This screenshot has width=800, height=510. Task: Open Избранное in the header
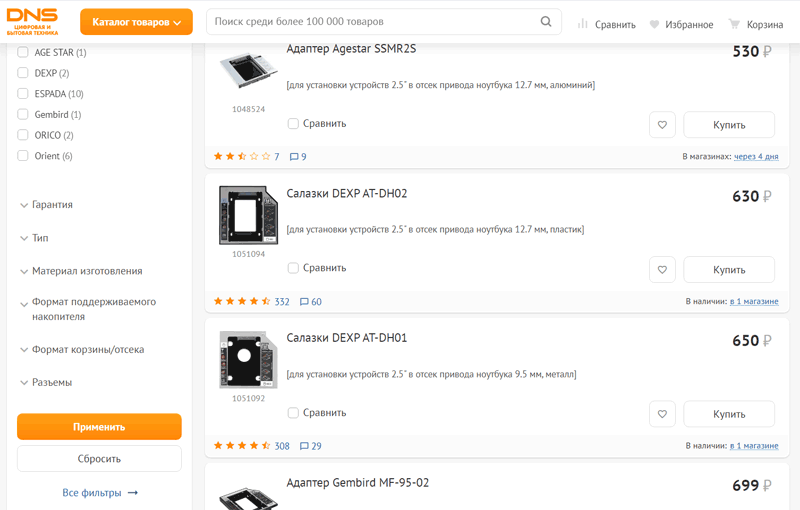[689, 24]
